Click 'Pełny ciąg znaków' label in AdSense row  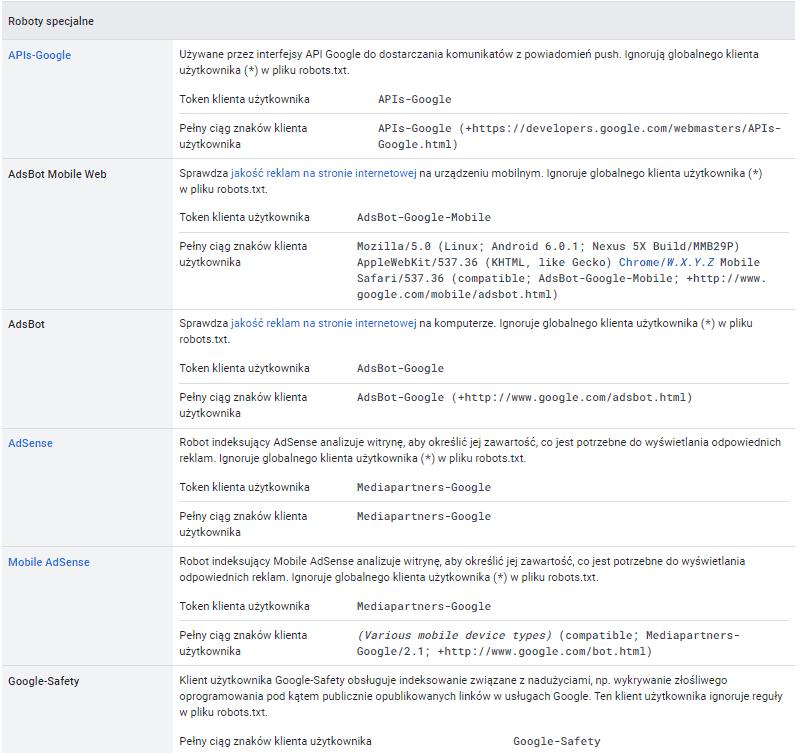pos(243,524)
